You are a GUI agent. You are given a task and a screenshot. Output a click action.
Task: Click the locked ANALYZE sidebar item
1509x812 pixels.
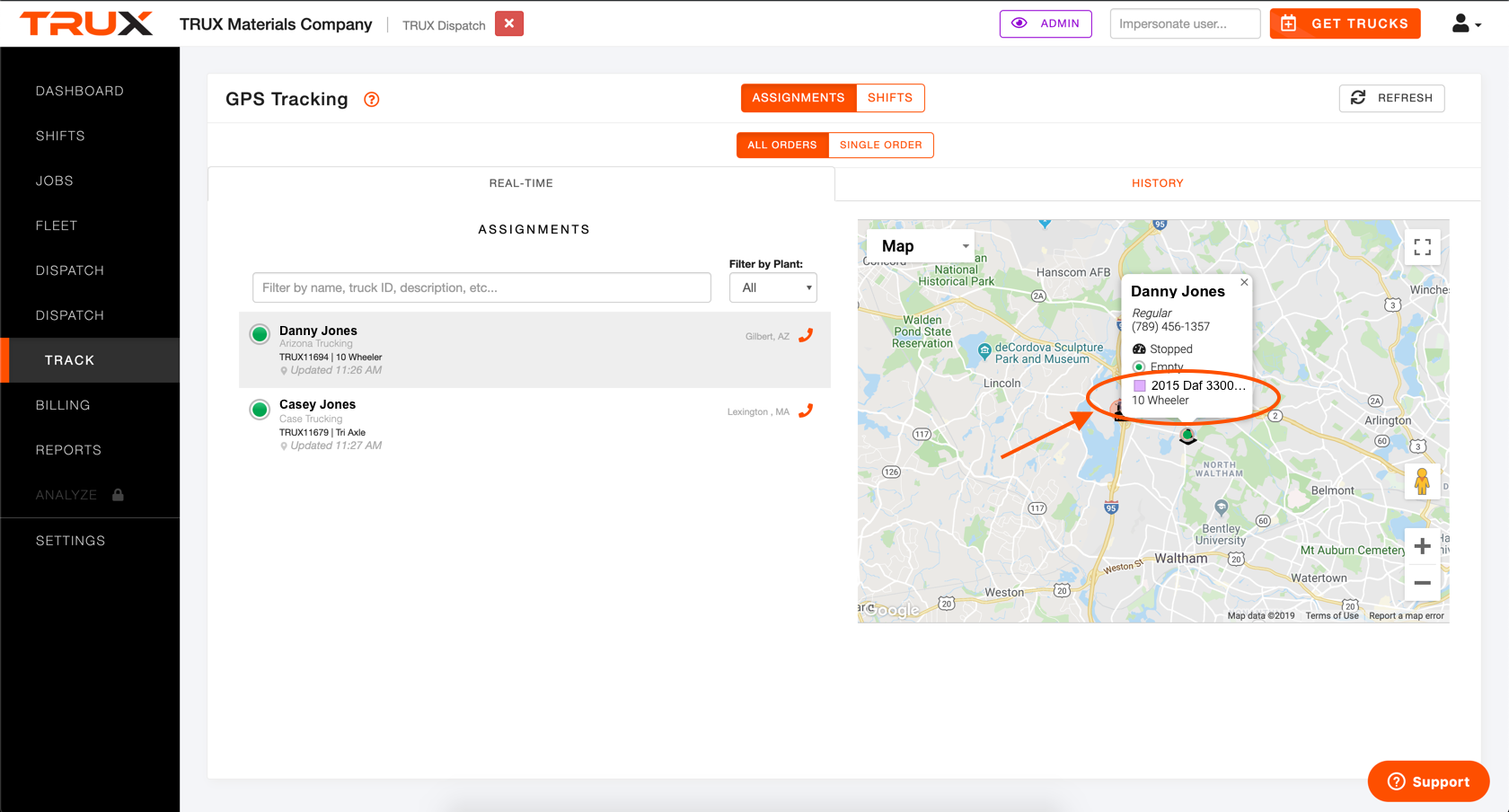click(x=90, y=495)
